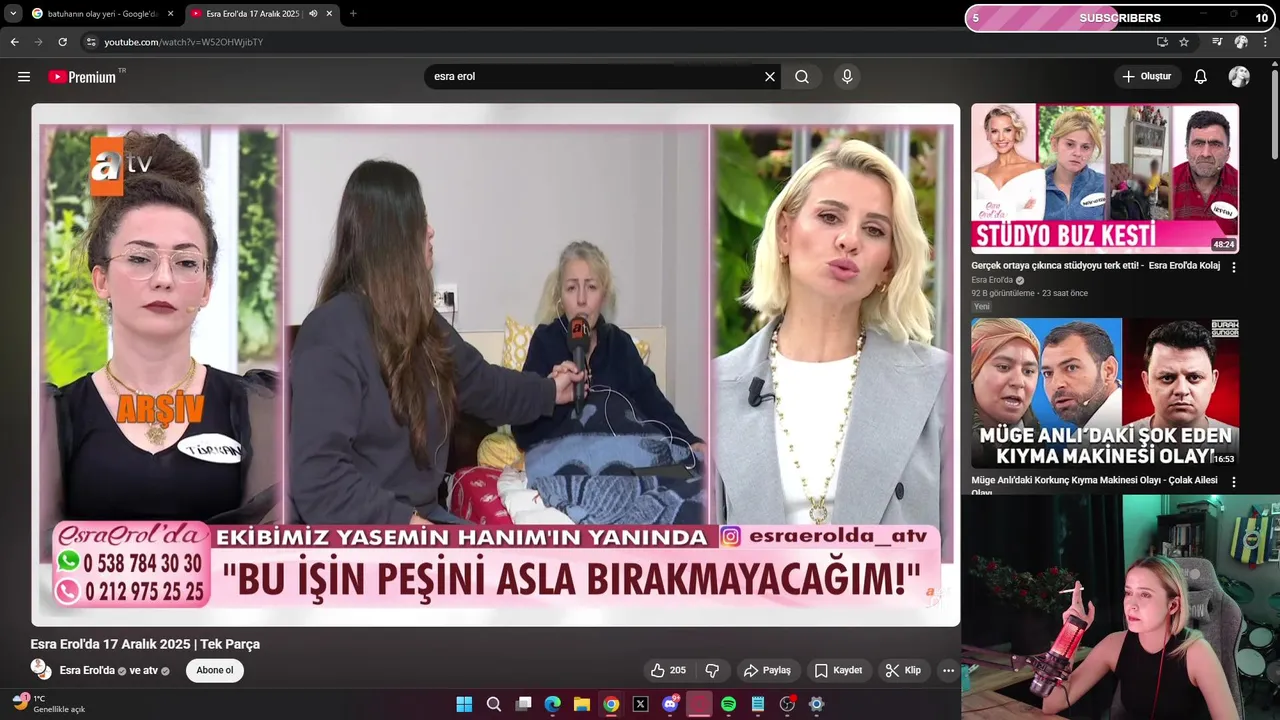
Task: Open 'KIYMA MAKİNESİ OLAYI' video thumbnail
Action: pyautogui.click(x=1105, y=393)
